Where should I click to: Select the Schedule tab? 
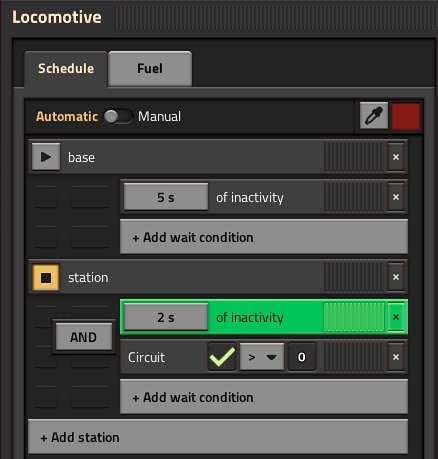pyautogui.click(x=66, y=69)
